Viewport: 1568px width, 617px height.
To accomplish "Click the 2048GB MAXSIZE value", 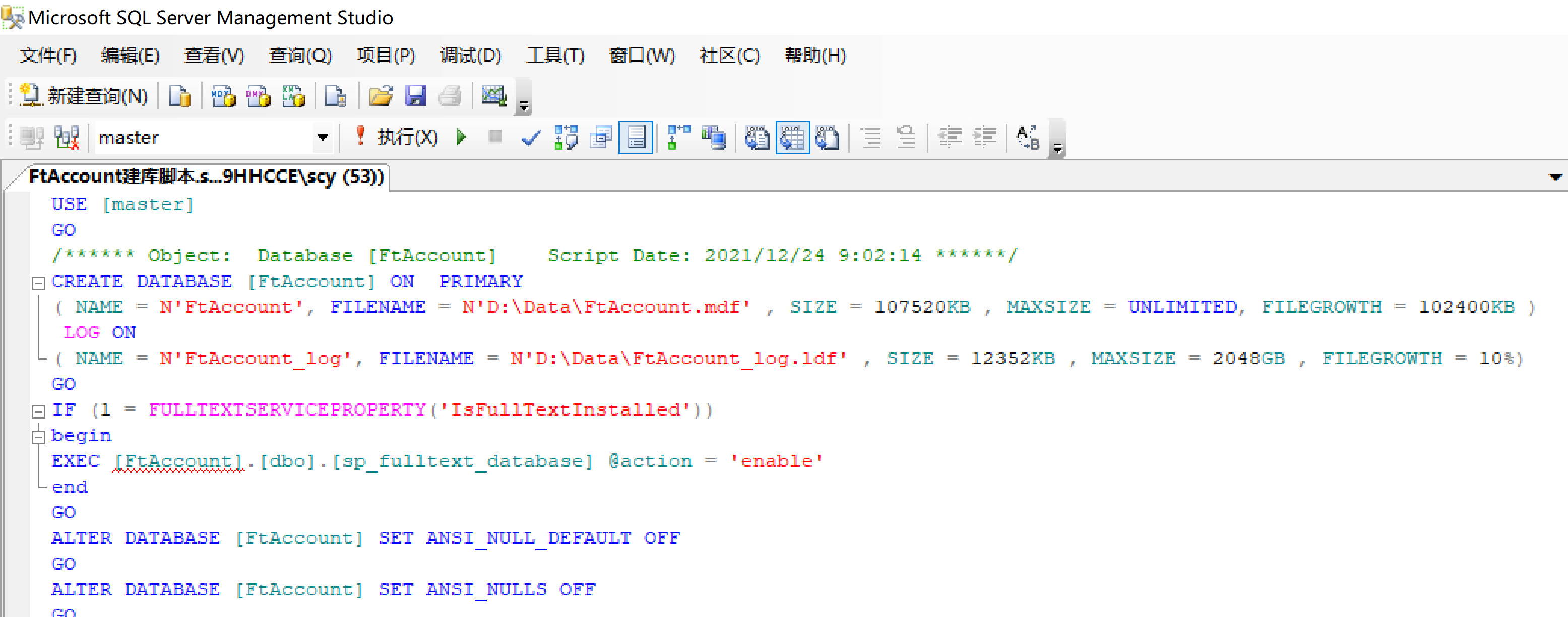I will click(1248, 358).
